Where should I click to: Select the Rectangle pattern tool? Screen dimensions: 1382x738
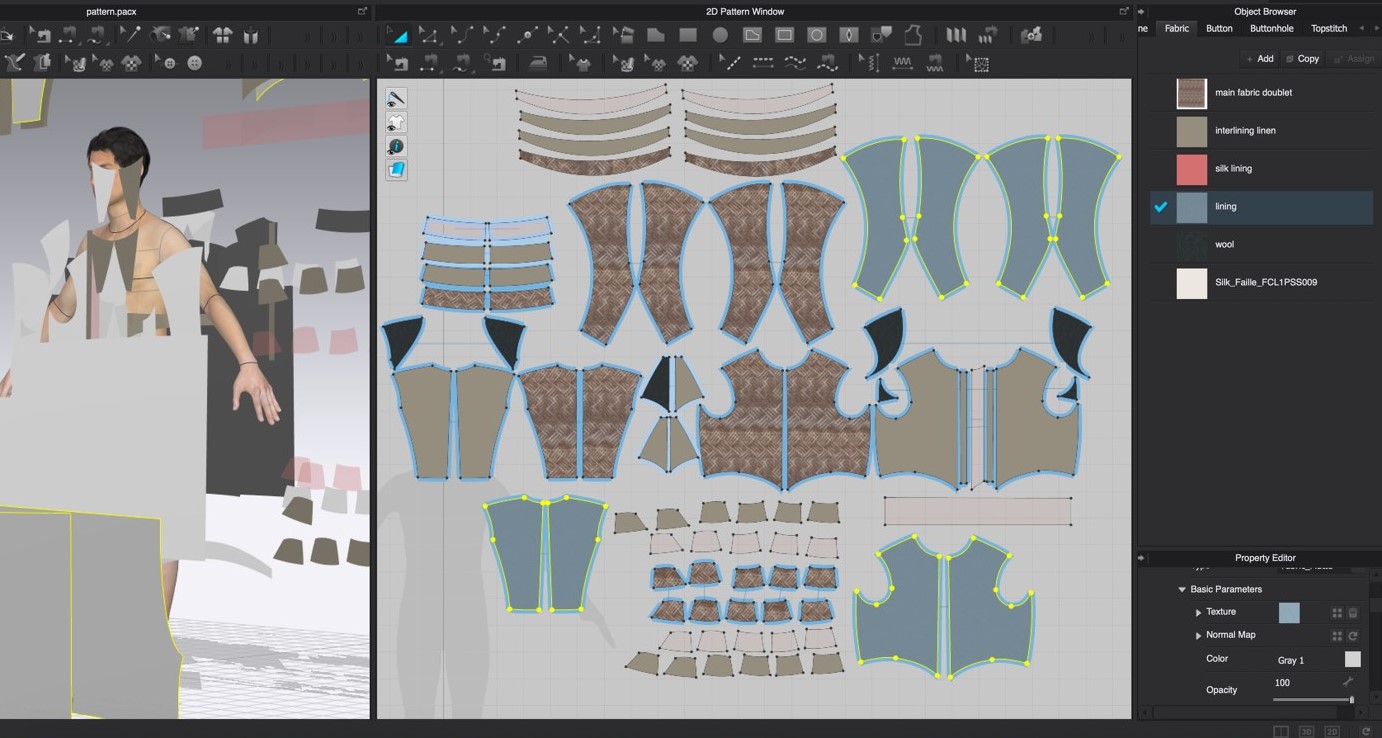(687, 35)
